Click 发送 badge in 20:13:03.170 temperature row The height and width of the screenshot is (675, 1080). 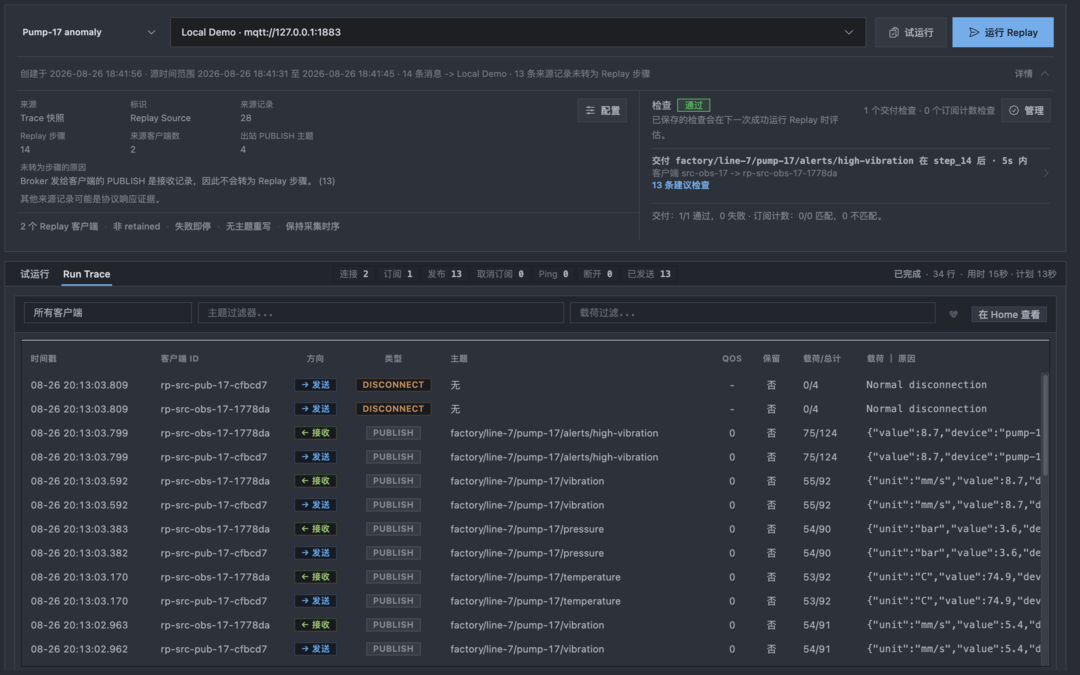[x=315, y=601]
